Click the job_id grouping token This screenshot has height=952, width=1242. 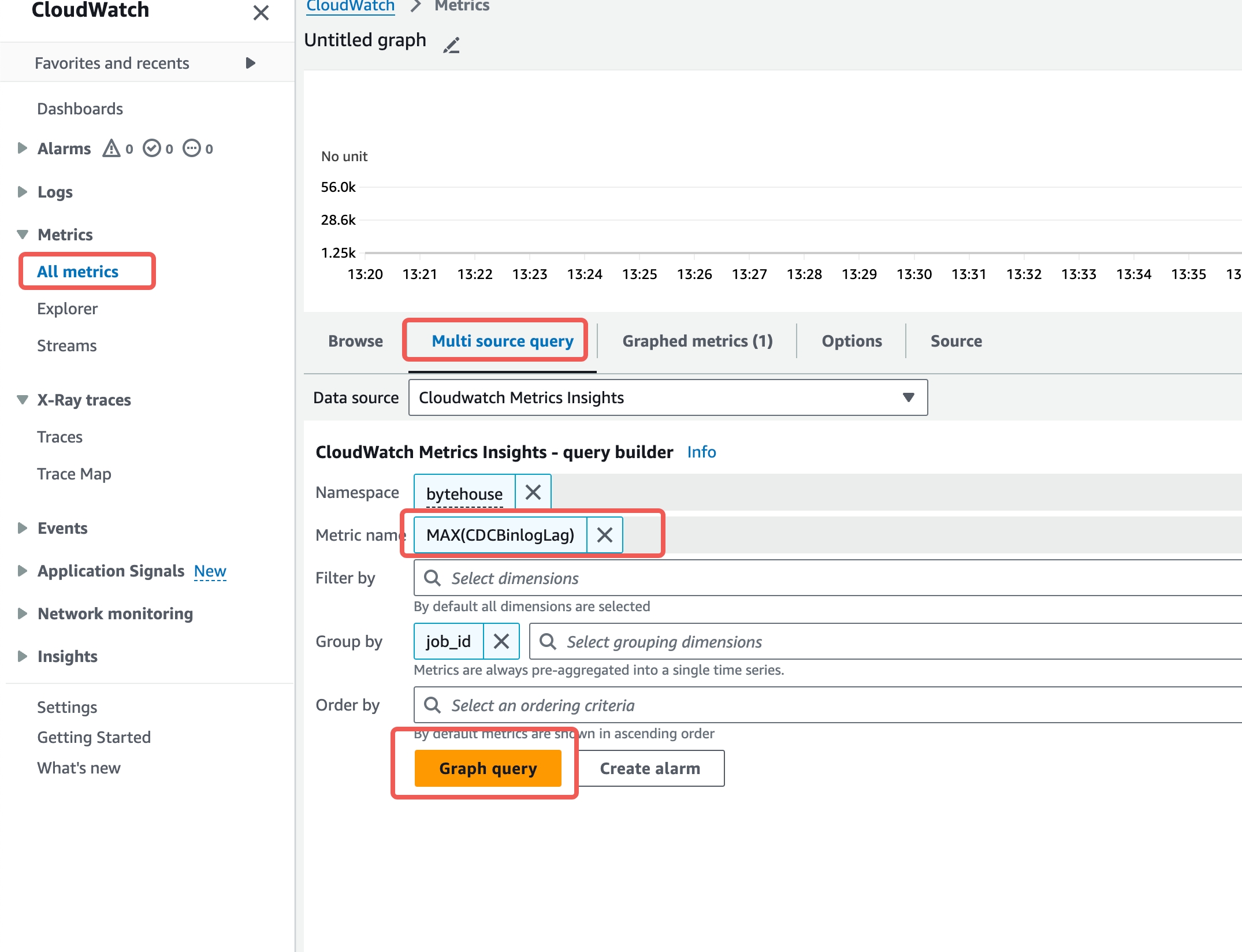pos(448,641)
